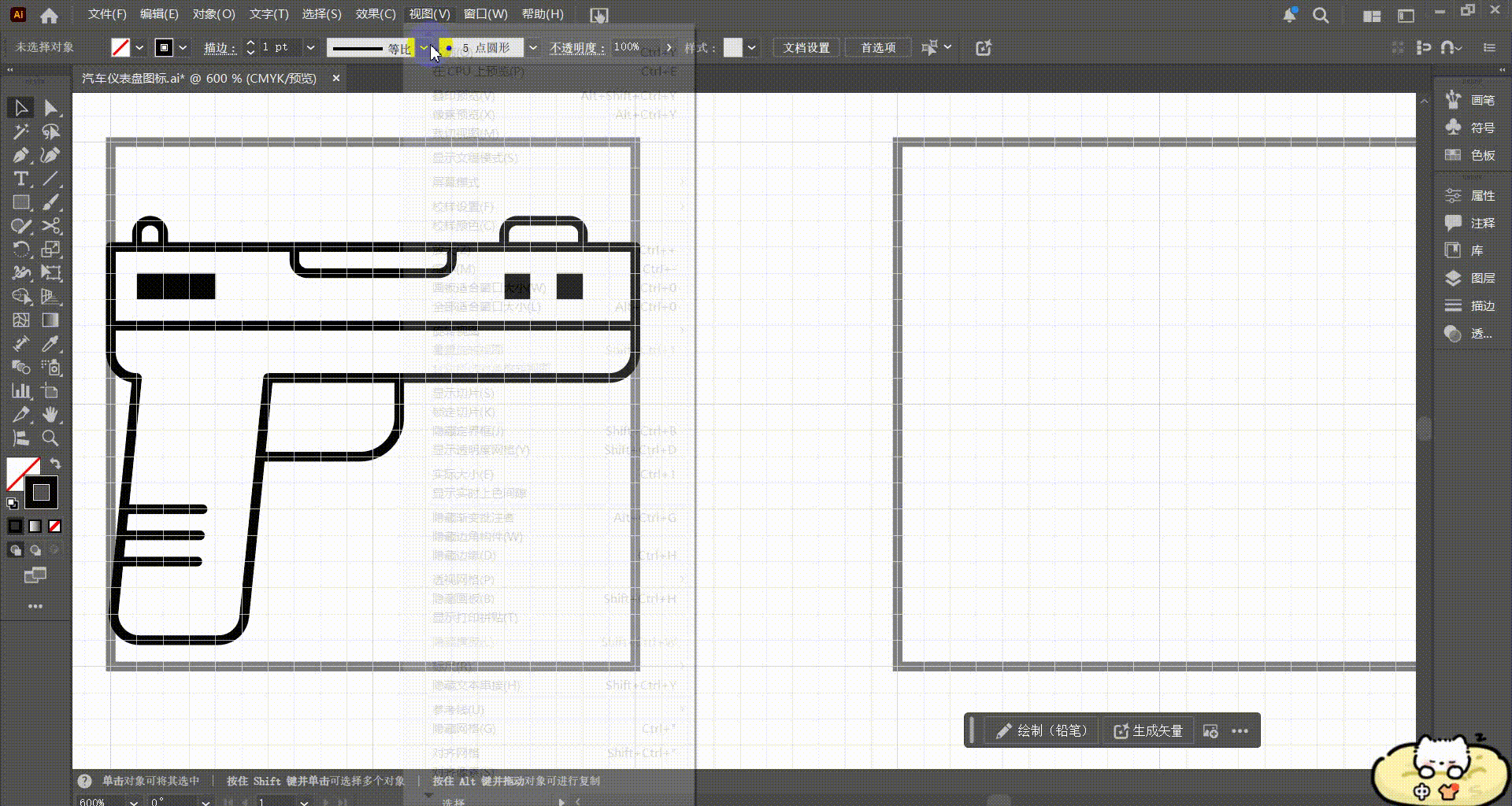Screen dimensions: 1512x806
Task: Select the Artboard tool
Action: click(50, 391)
